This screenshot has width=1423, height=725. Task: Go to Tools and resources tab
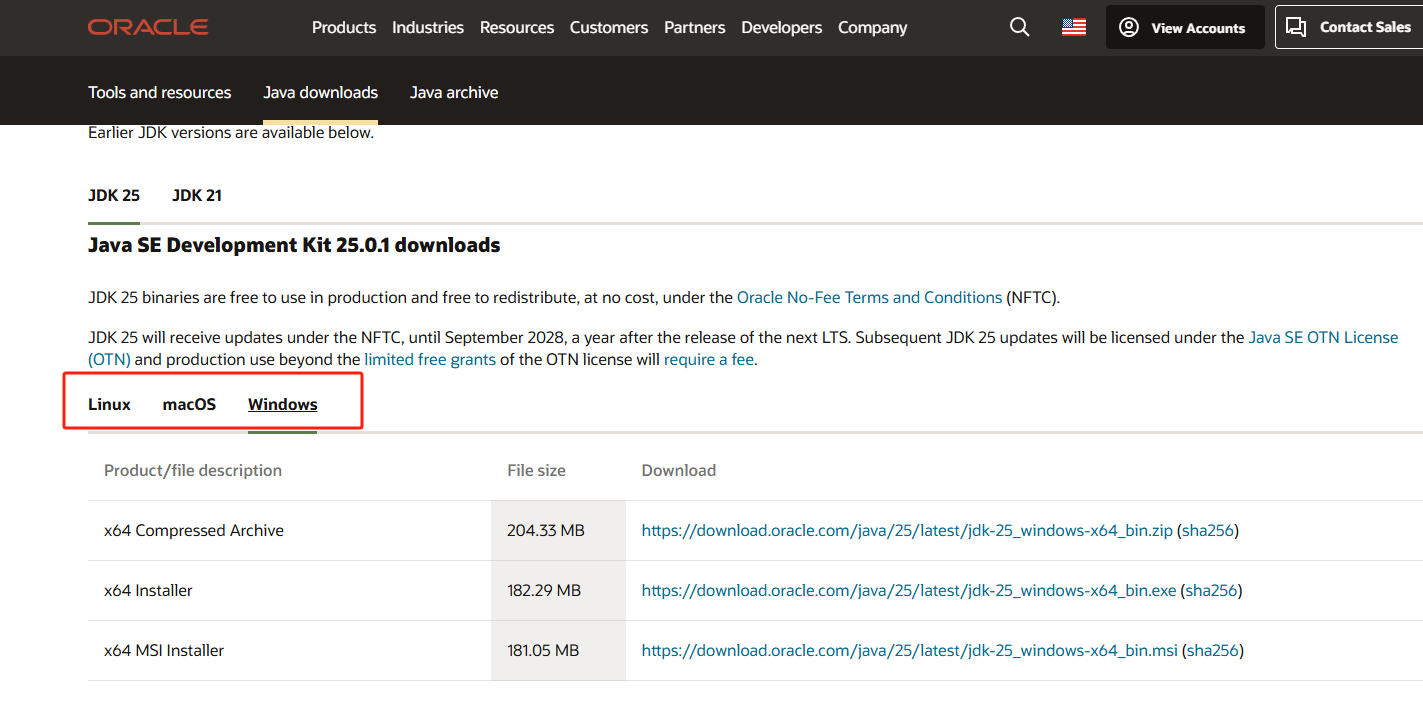click(160, 92)
